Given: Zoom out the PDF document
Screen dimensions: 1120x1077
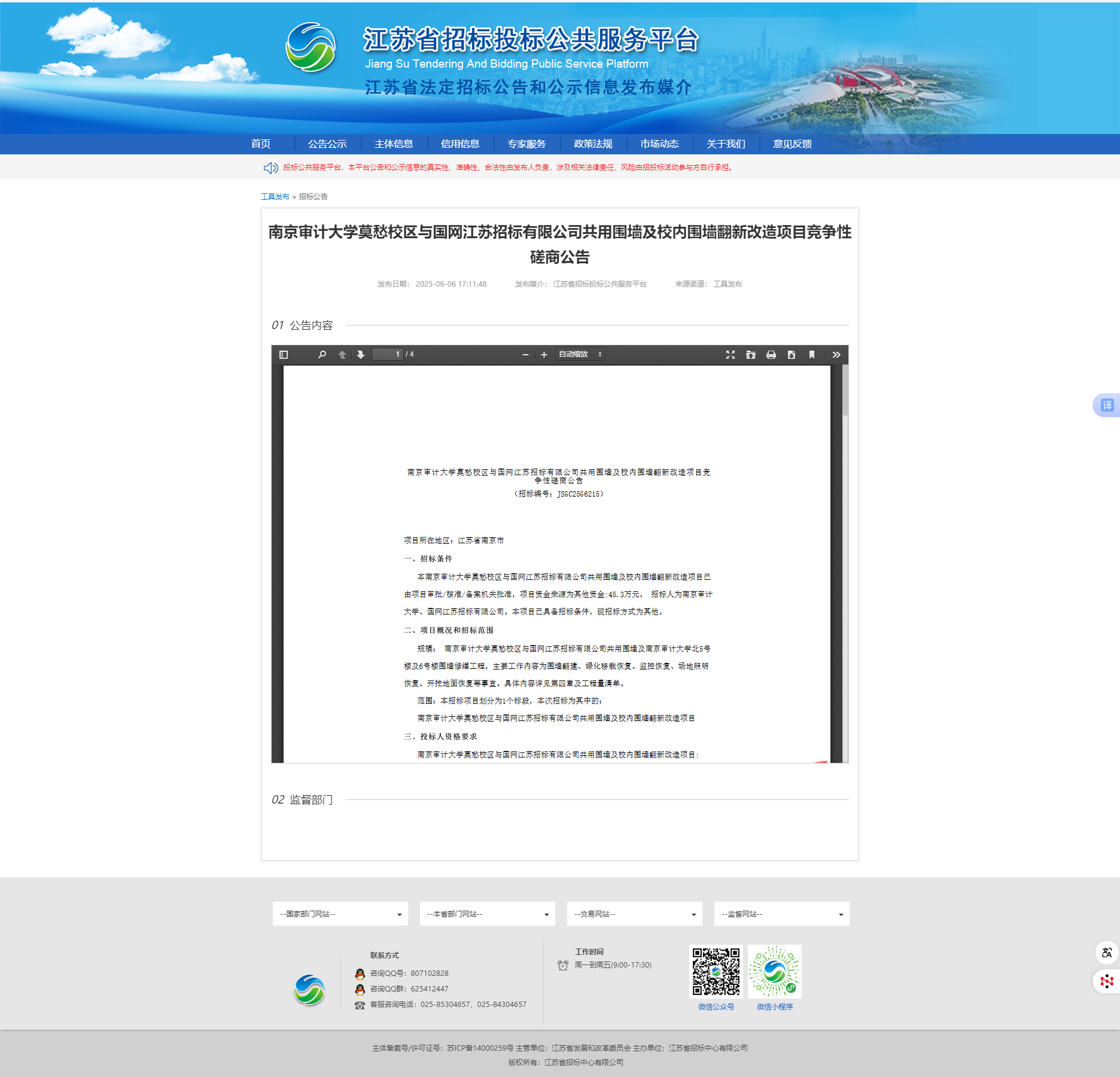Looking at the screenshot, I should pos(525,355).
